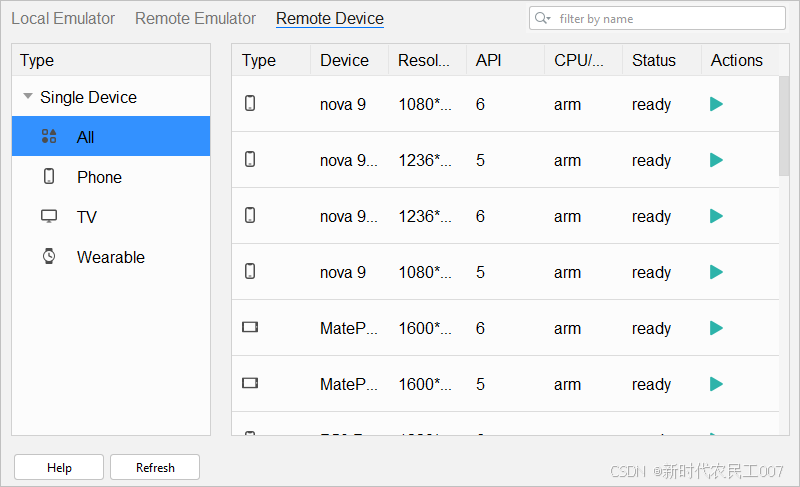Click 1600*... resolution in MateP... API 6 row
Screen dimensions: 800x487
[424, 328]
